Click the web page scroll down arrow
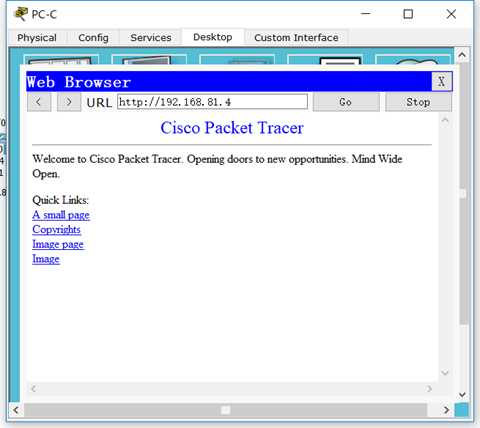480x428 pixels. coord(445,373)
